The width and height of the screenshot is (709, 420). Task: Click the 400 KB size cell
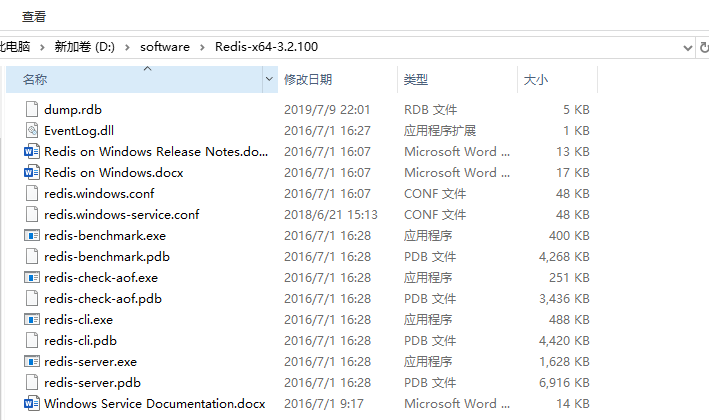(569, 236)
